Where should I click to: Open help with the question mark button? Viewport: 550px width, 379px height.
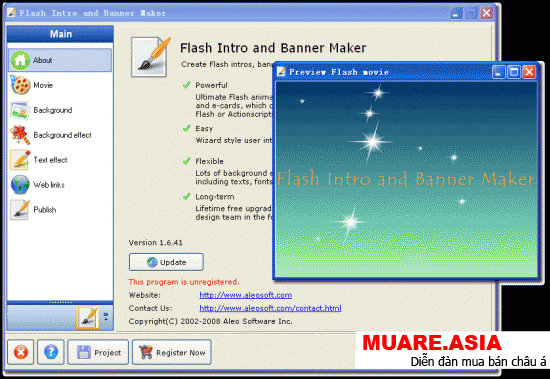pos(51,352)
